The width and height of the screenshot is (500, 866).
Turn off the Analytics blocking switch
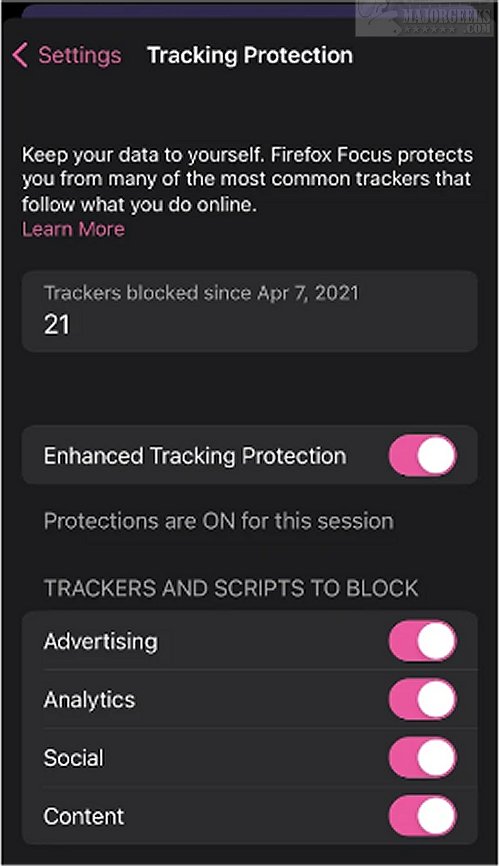tap(423, 699)
